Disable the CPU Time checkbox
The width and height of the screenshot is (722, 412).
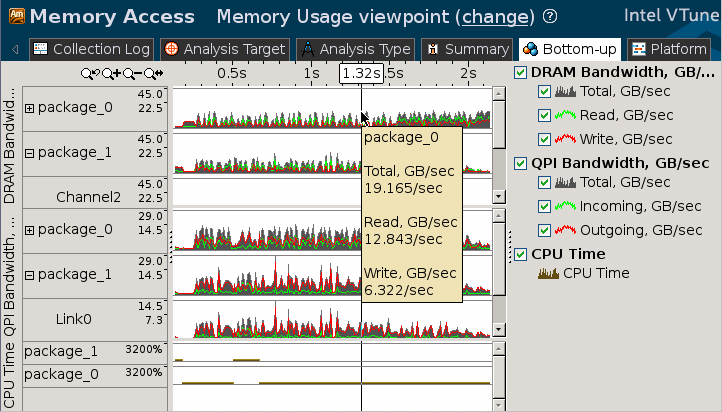[x=520, y=254]
